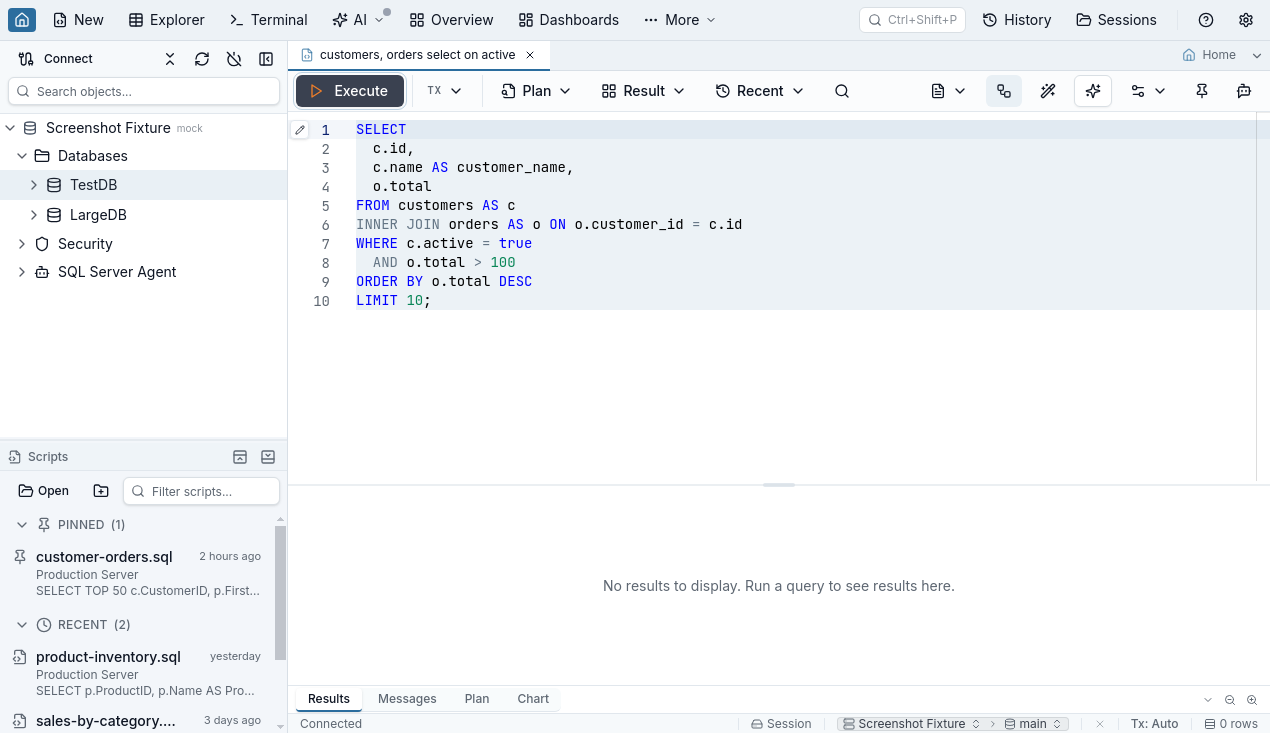
Task: Execute the query
Action: tap(350, 91)
